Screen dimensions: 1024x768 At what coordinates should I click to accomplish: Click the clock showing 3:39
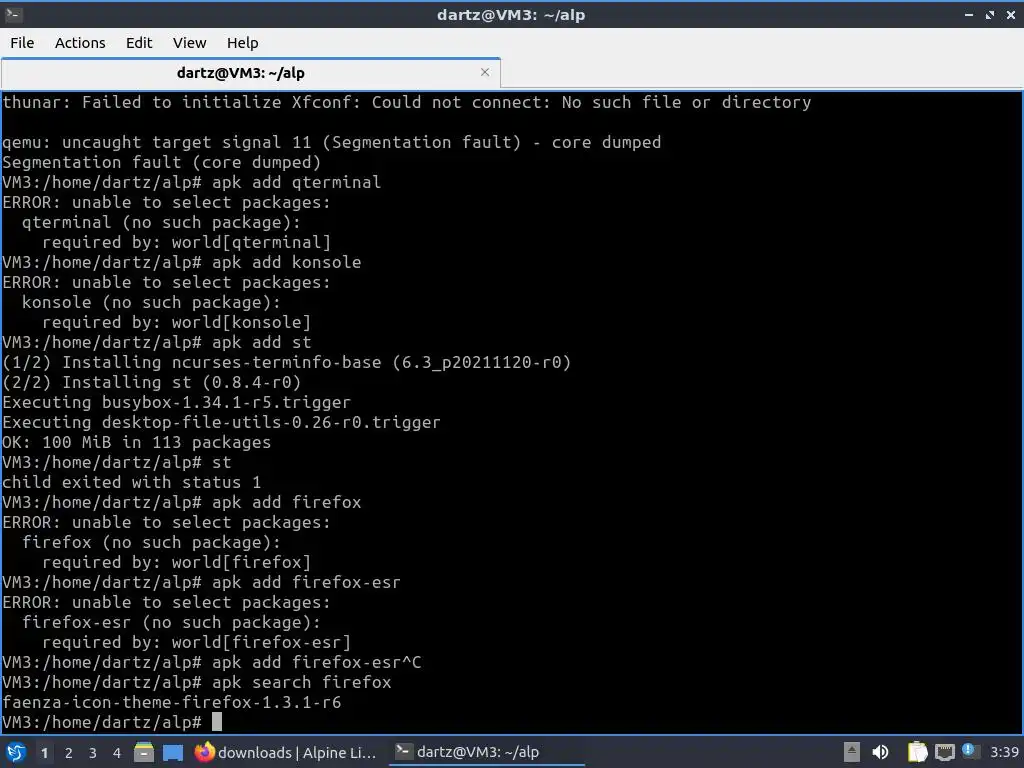(1004, 752)
